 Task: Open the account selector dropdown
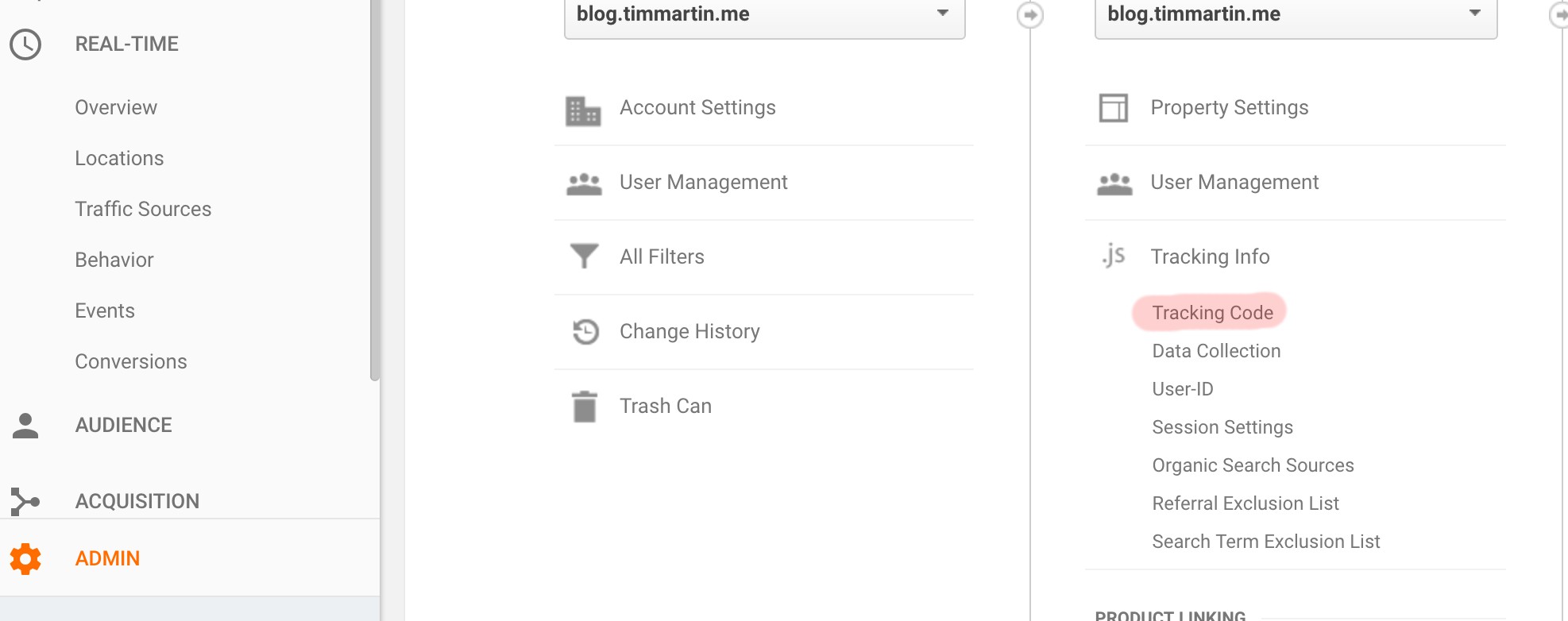coord(764,14)
